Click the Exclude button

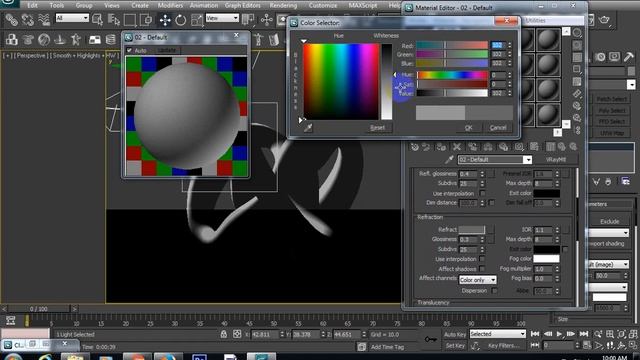(609, 221)
